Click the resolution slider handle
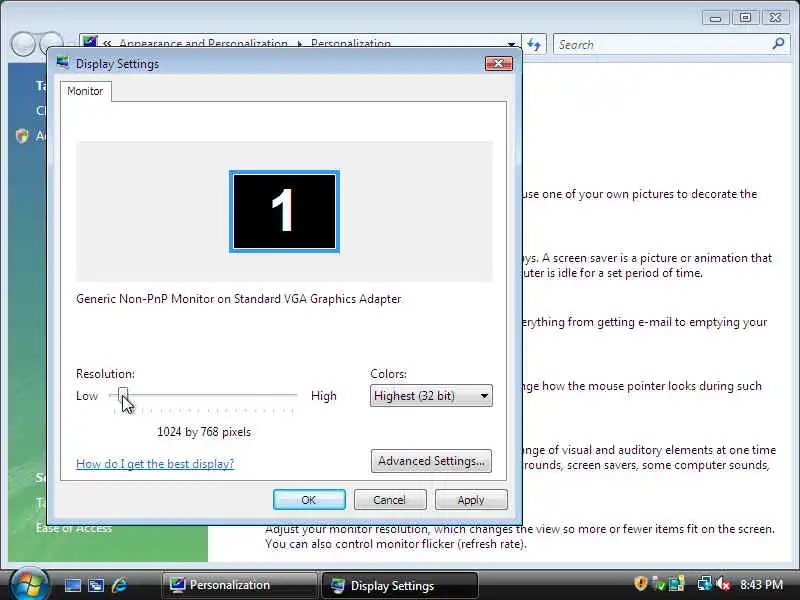800x600 pixels. point(123,395)
